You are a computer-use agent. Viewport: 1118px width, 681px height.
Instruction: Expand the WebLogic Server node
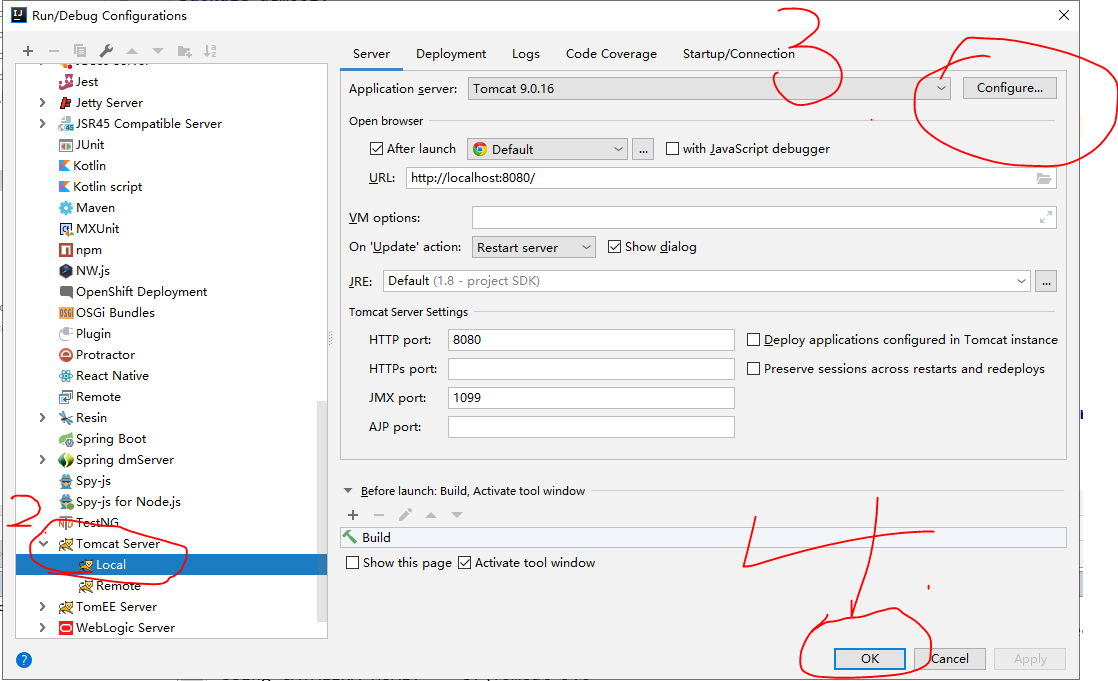tap(42, 628)
